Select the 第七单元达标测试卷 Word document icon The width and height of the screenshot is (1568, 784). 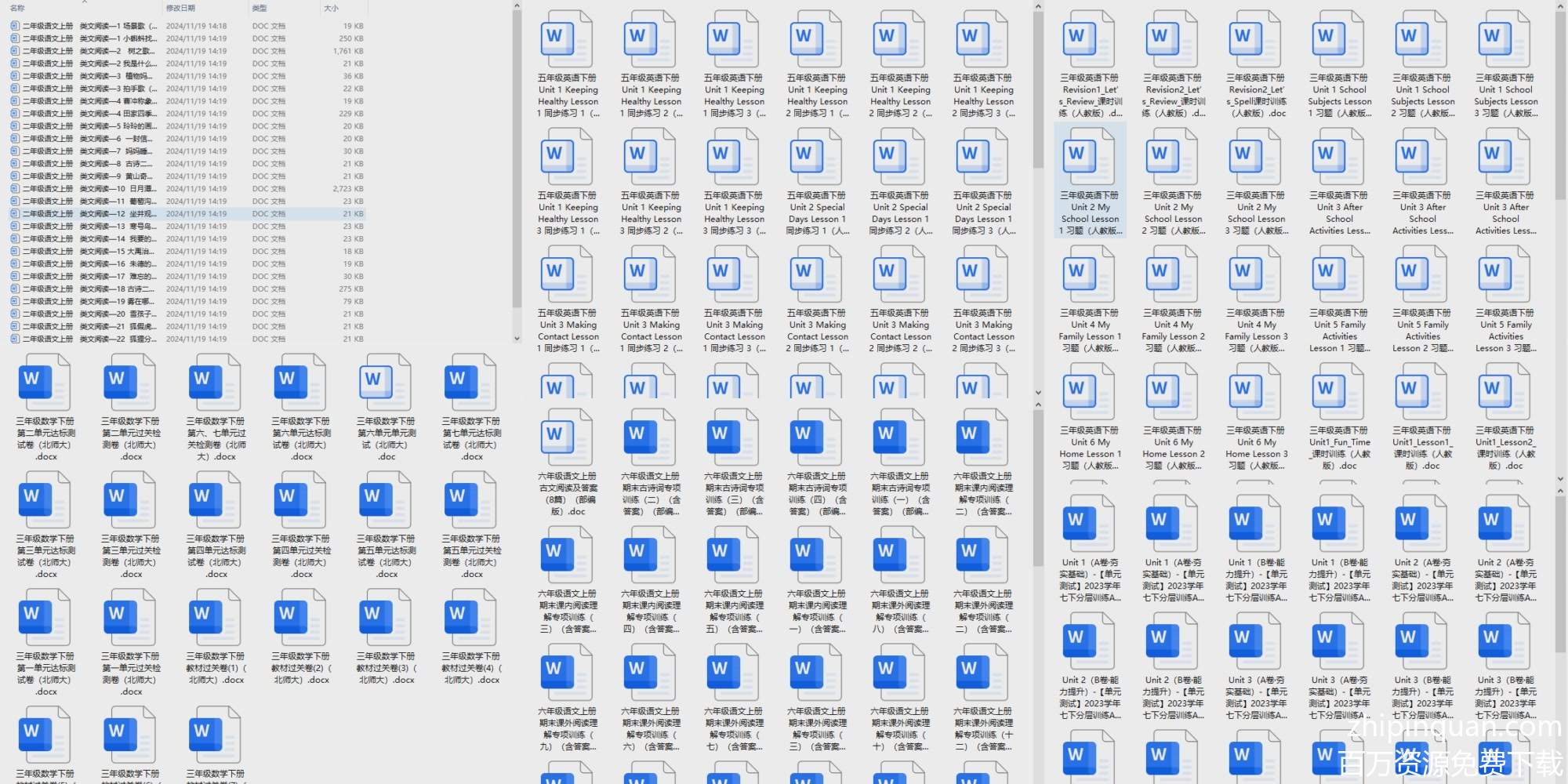(x=471, y=382)
